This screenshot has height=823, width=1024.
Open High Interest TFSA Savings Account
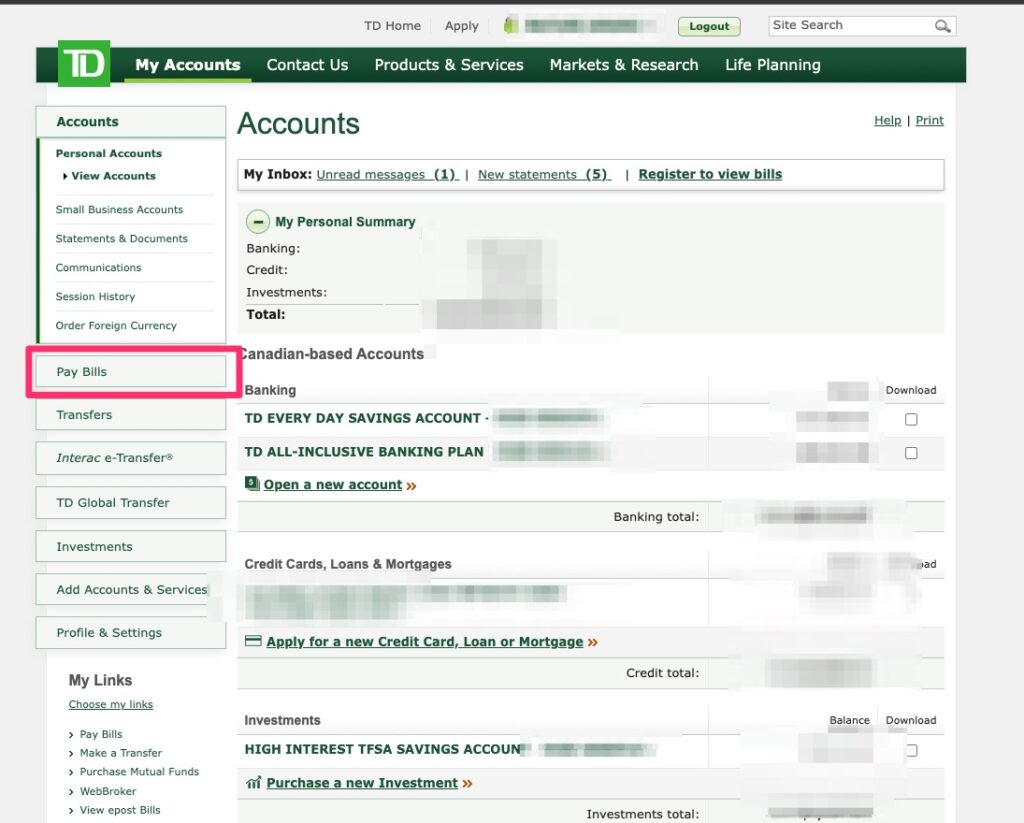(x=382, y=749)
